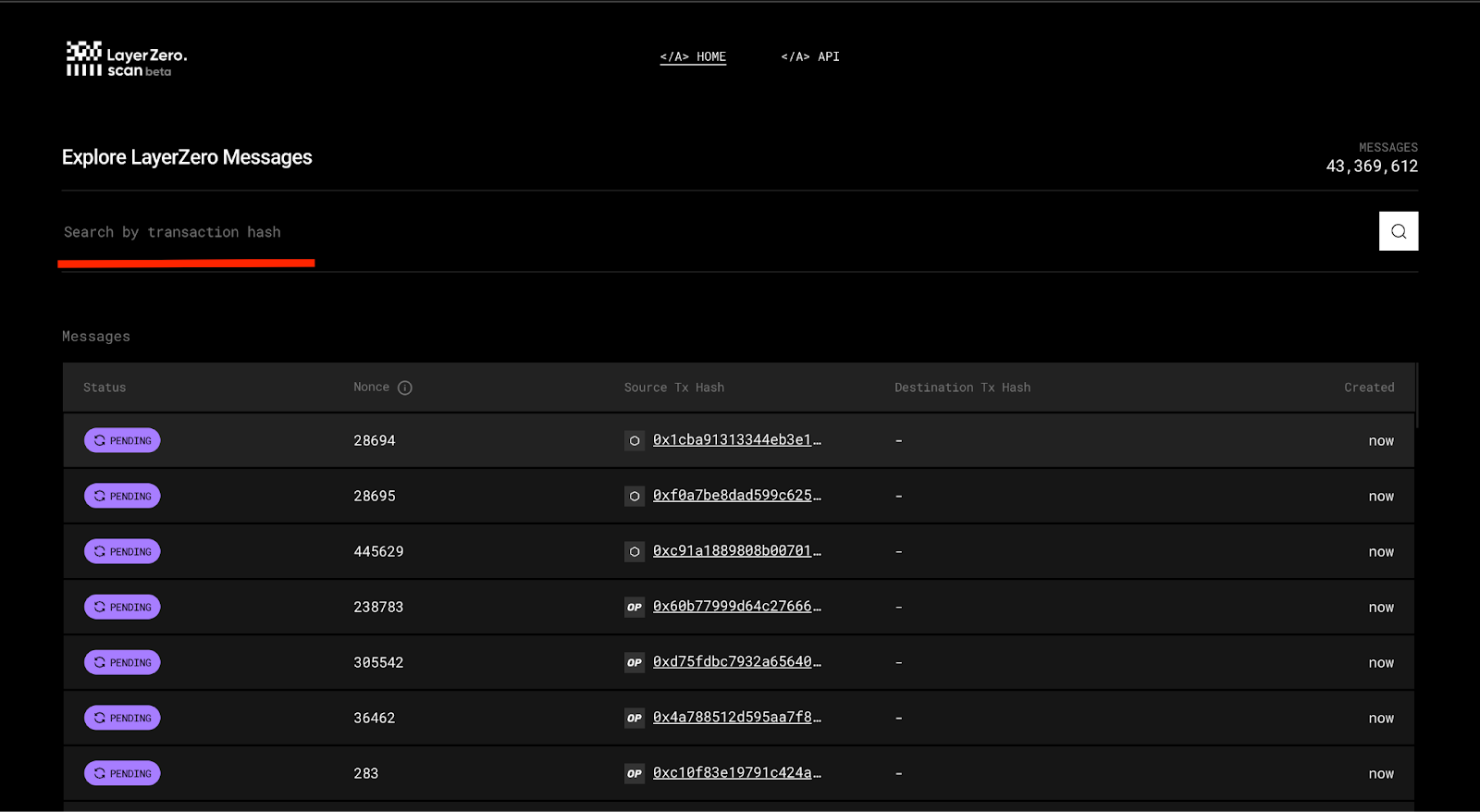Click nonce value 36462
Image resolution: width=1480 pixels, height=812 pixels.
point(375,718)
